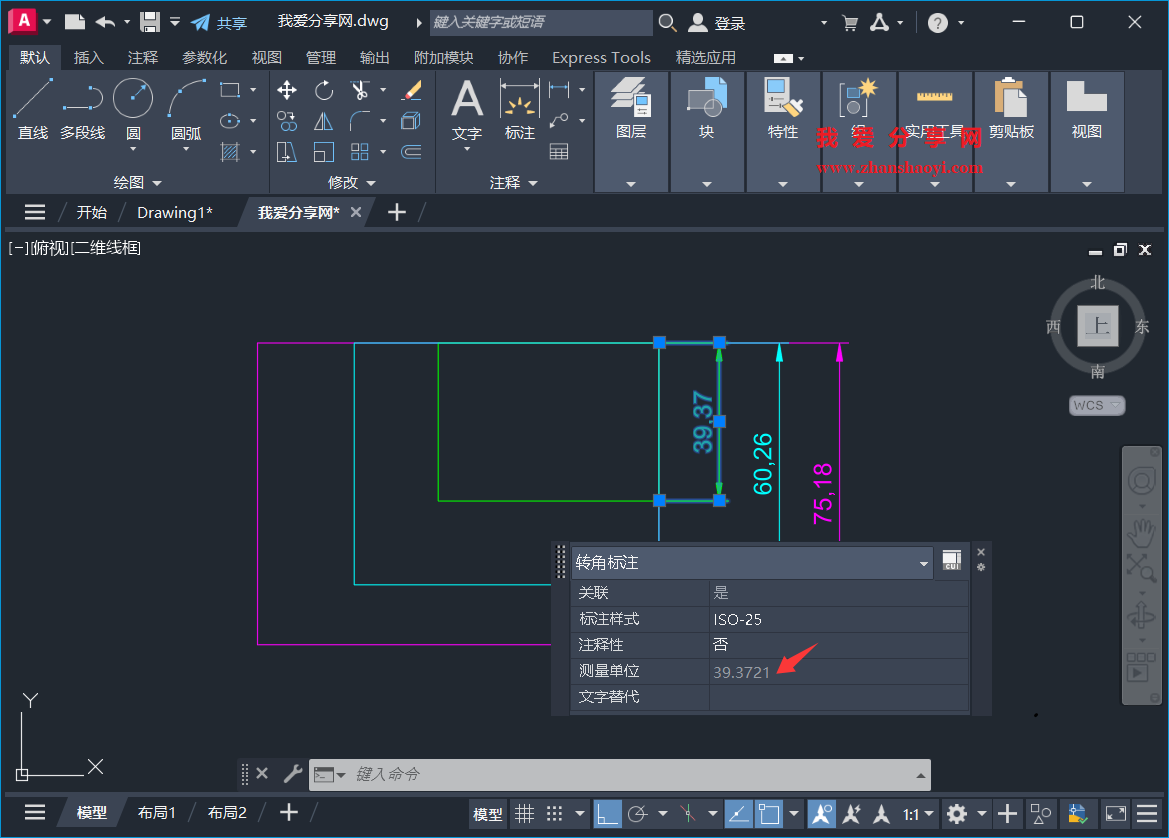Click the 登录 (Sign in) button
The width and height of the screenshot is (1169, 838).
point(716,22)
